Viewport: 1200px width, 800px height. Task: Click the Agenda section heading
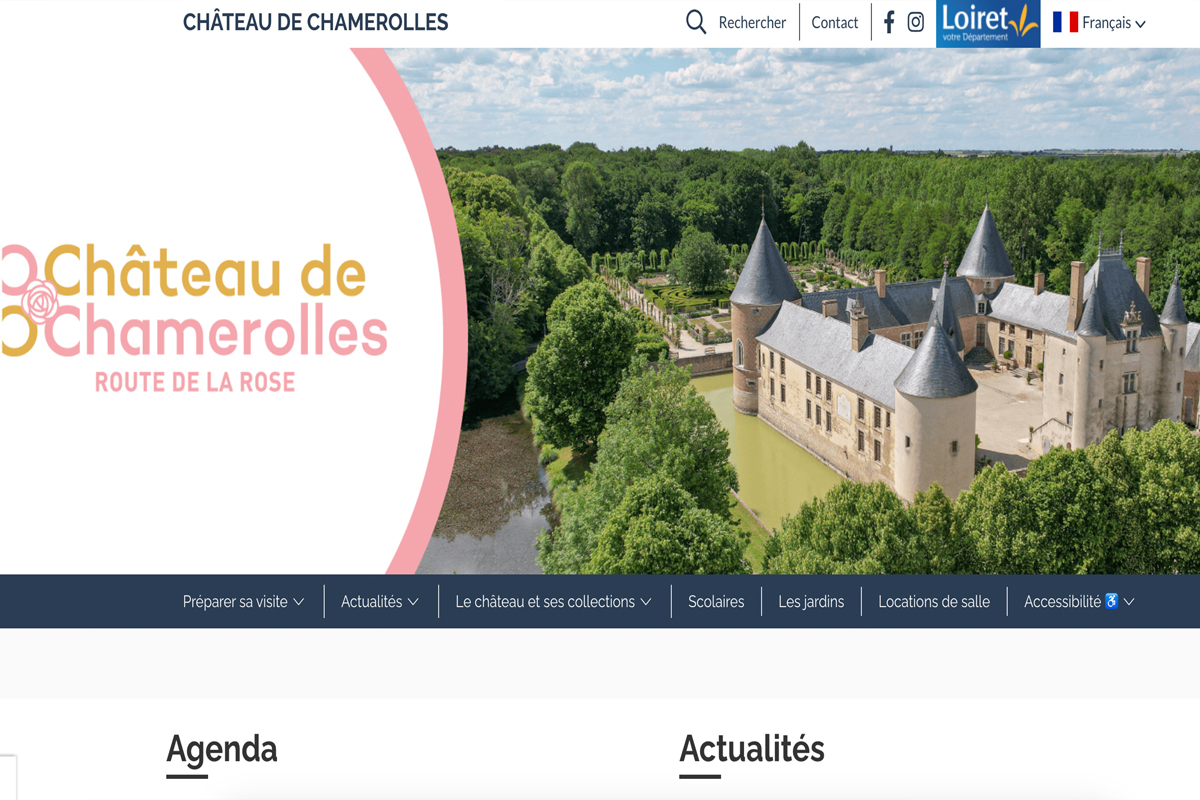(x=221, y=748)
